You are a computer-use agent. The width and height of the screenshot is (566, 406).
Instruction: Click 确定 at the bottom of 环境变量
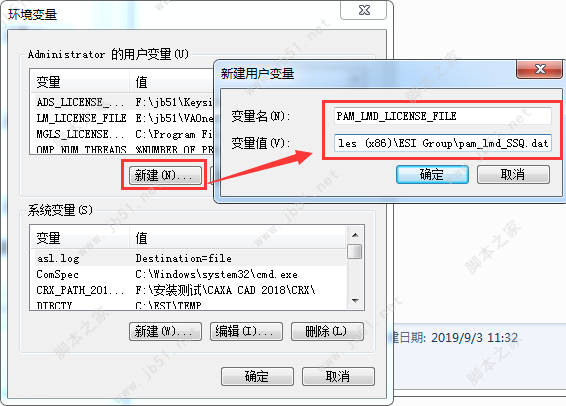tap(257, 376)
